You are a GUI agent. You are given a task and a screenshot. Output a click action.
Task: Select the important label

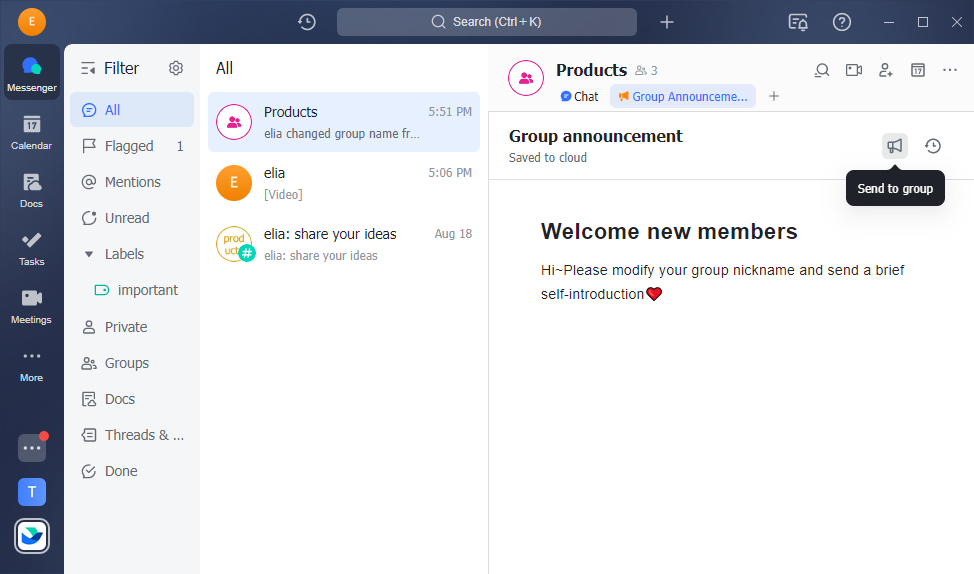[147, 290]
